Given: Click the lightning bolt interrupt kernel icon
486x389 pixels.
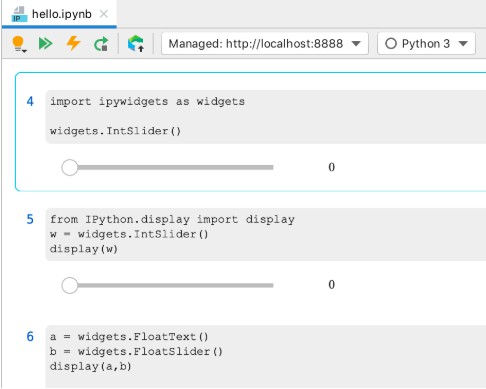Looking at the screenshot, I should click(73, 43).
